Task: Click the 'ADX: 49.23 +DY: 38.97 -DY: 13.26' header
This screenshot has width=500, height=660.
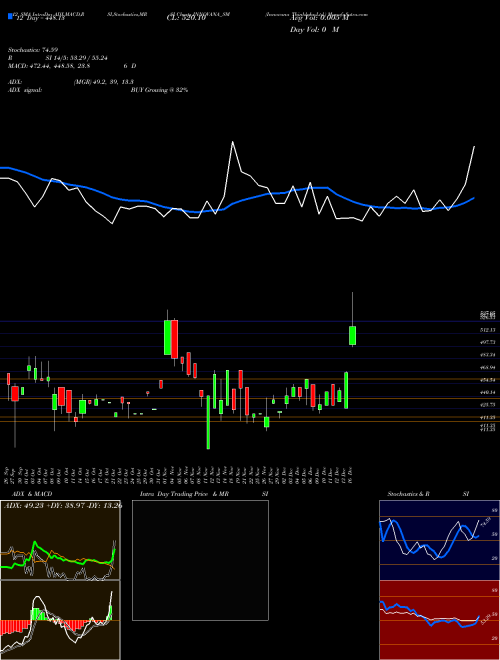Action: (x=63, y=505)
